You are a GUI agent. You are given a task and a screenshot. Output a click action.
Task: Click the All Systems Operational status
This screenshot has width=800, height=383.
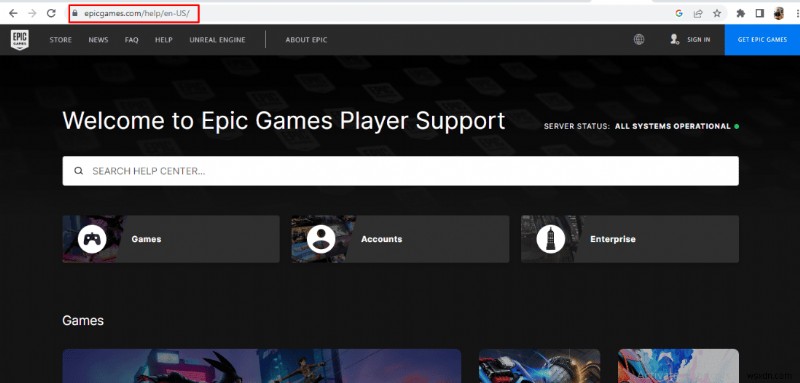pyautogui.click(x=673, y=126)
